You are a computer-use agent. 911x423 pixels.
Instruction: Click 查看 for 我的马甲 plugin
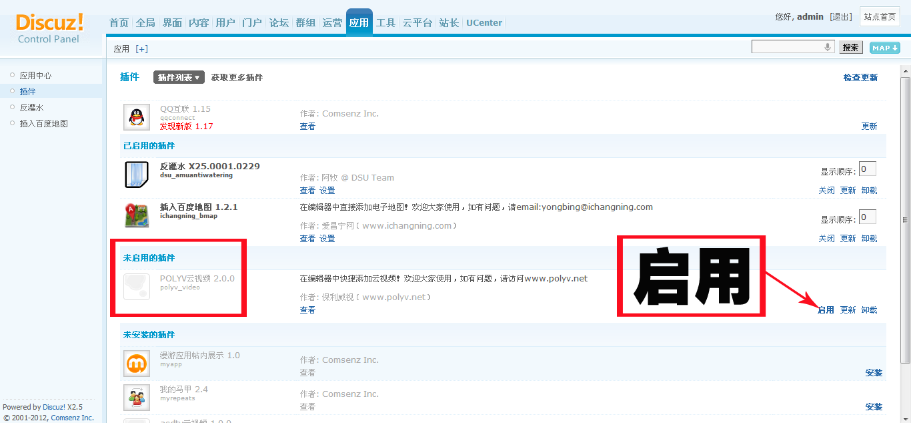[307, 406]
